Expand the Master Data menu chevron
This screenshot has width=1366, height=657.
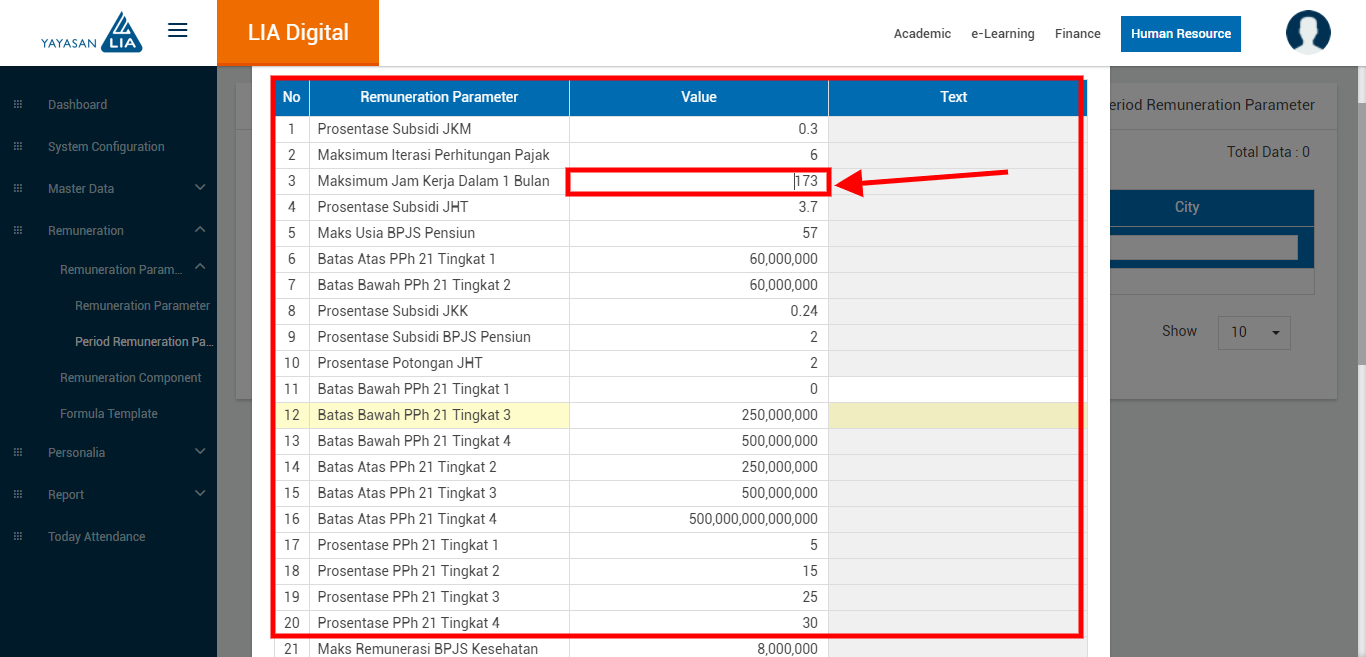tap(200, 188)
